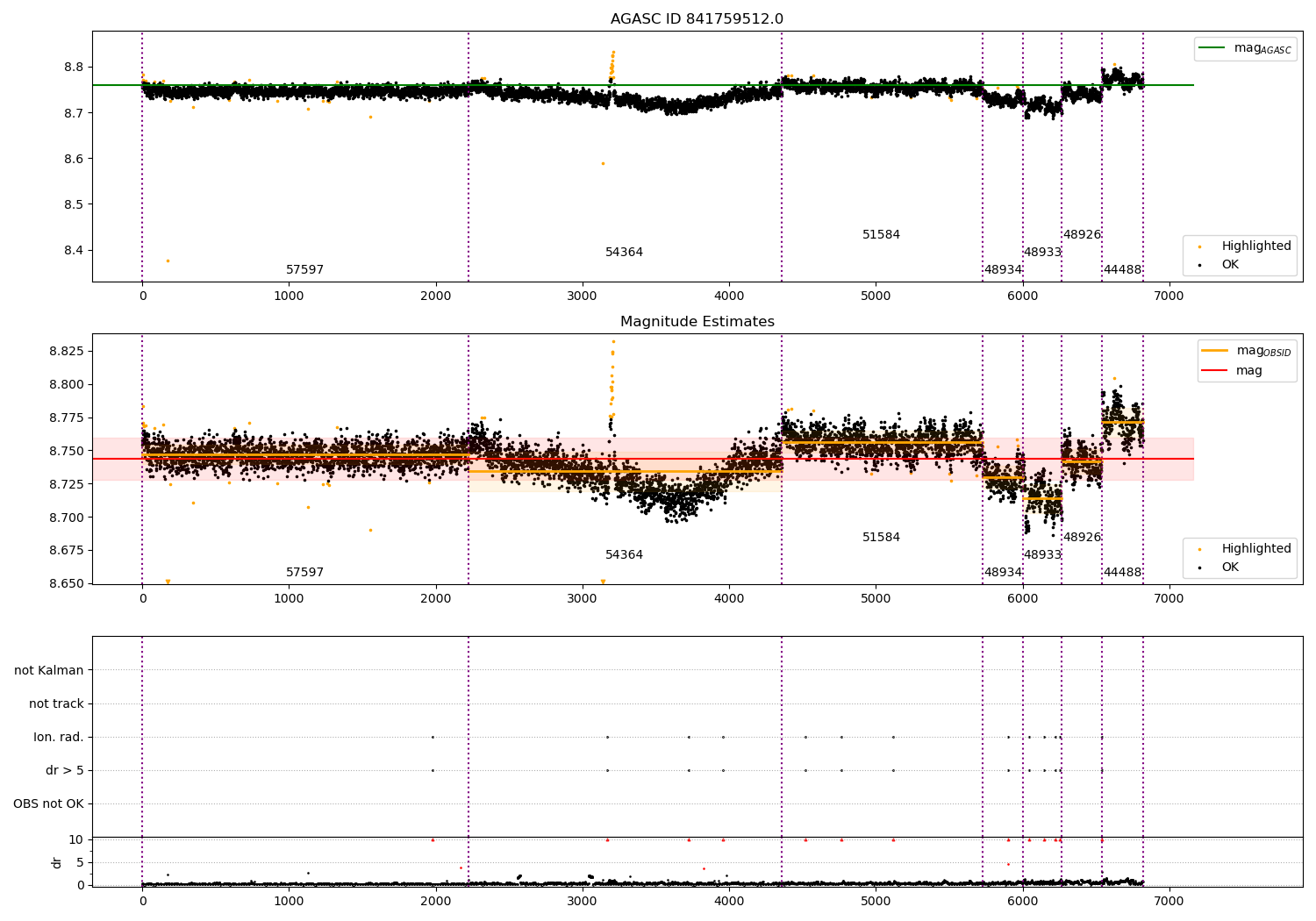Click the 8.8 y-axis tick label
The width and height of the screenshot is (1316, 921).
(x=74, y=68)
